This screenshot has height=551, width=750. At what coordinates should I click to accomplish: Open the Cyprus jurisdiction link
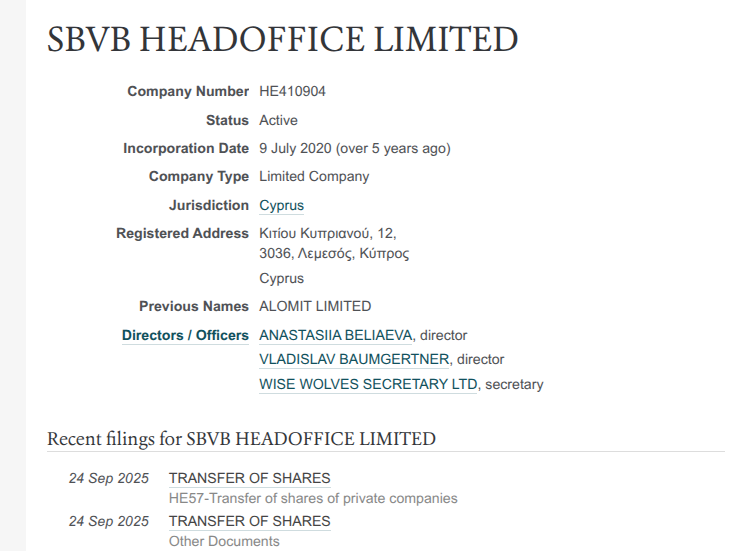click(281, 206)
